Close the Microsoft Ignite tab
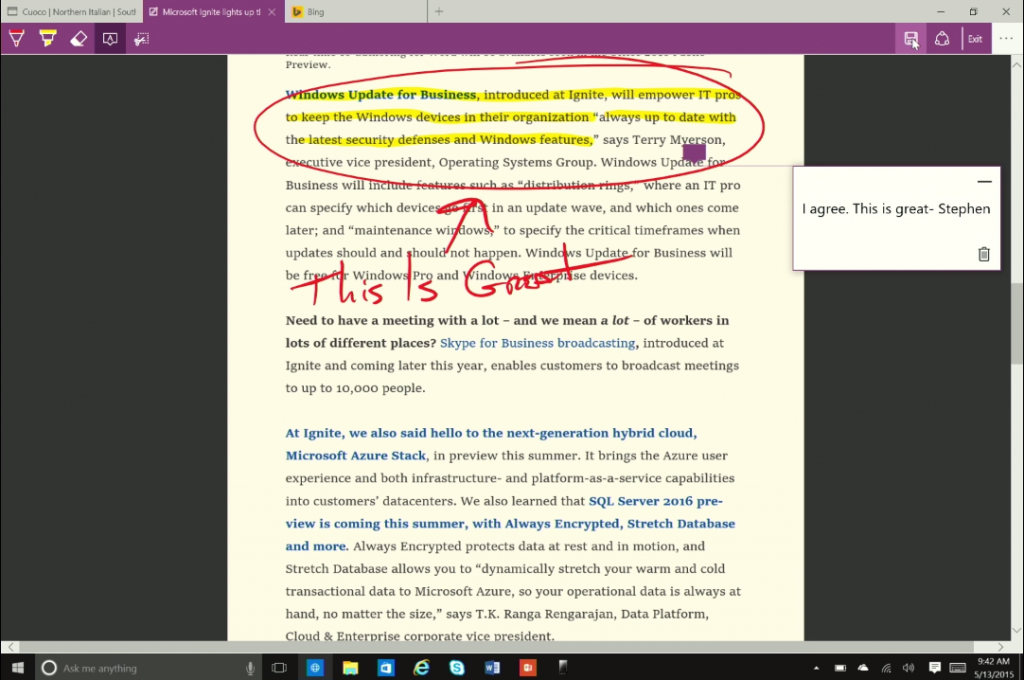The height and width of the screenshot is (680, 1024). click(272, 12)
